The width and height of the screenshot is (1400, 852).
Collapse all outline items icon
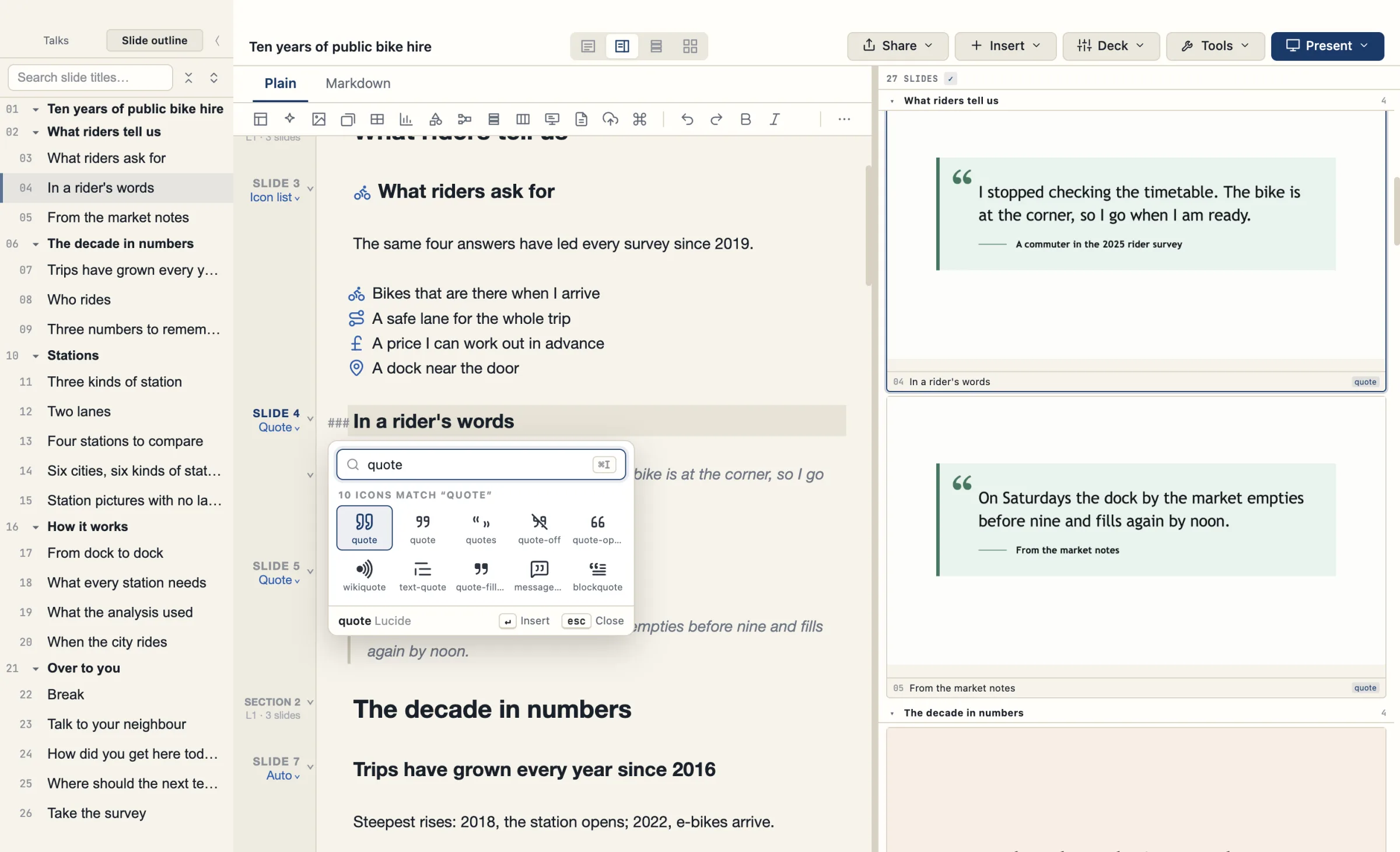[188, 78]
